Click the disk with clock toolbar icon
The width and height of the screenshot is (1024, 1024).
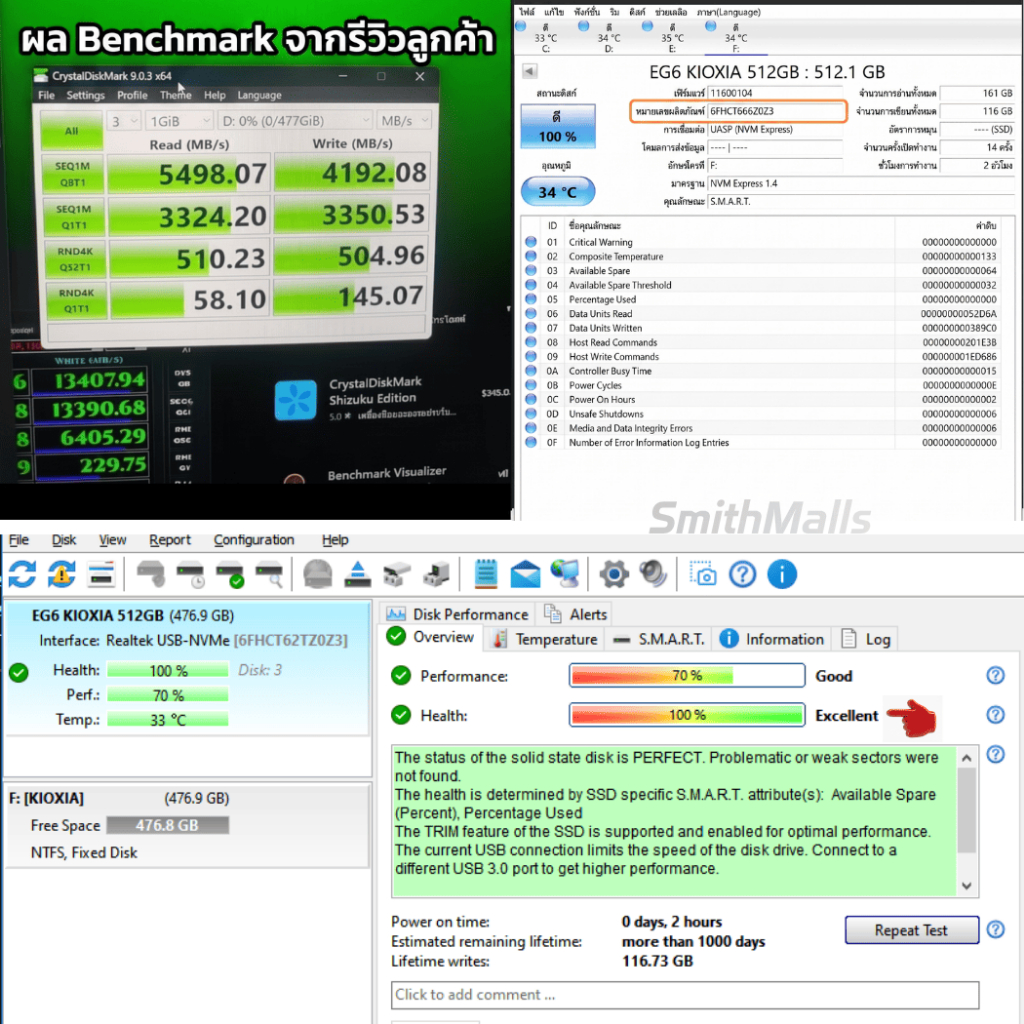[190, 575]
